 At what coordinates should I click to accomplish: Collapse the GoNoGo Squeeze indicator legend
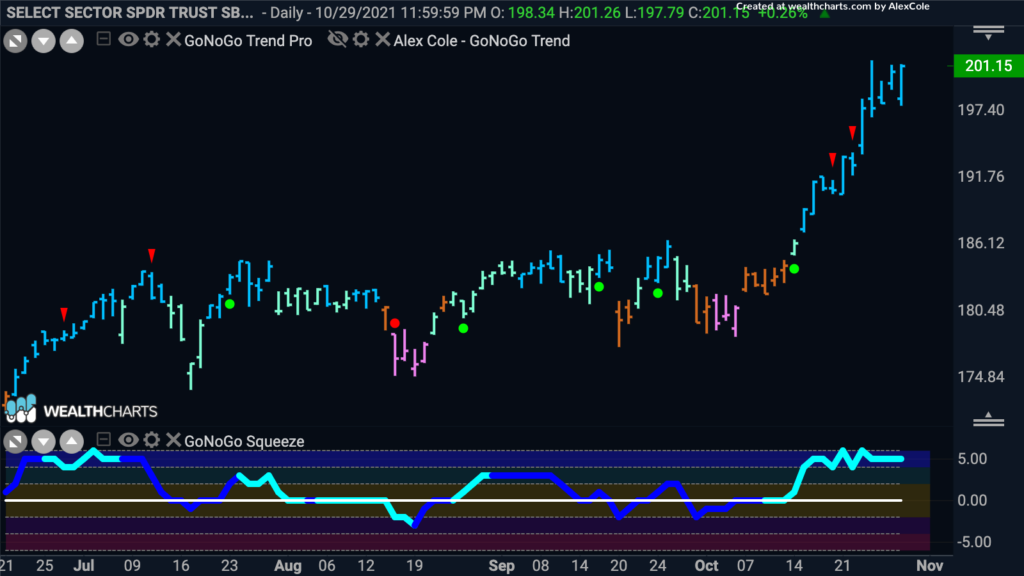pos(103,440)
